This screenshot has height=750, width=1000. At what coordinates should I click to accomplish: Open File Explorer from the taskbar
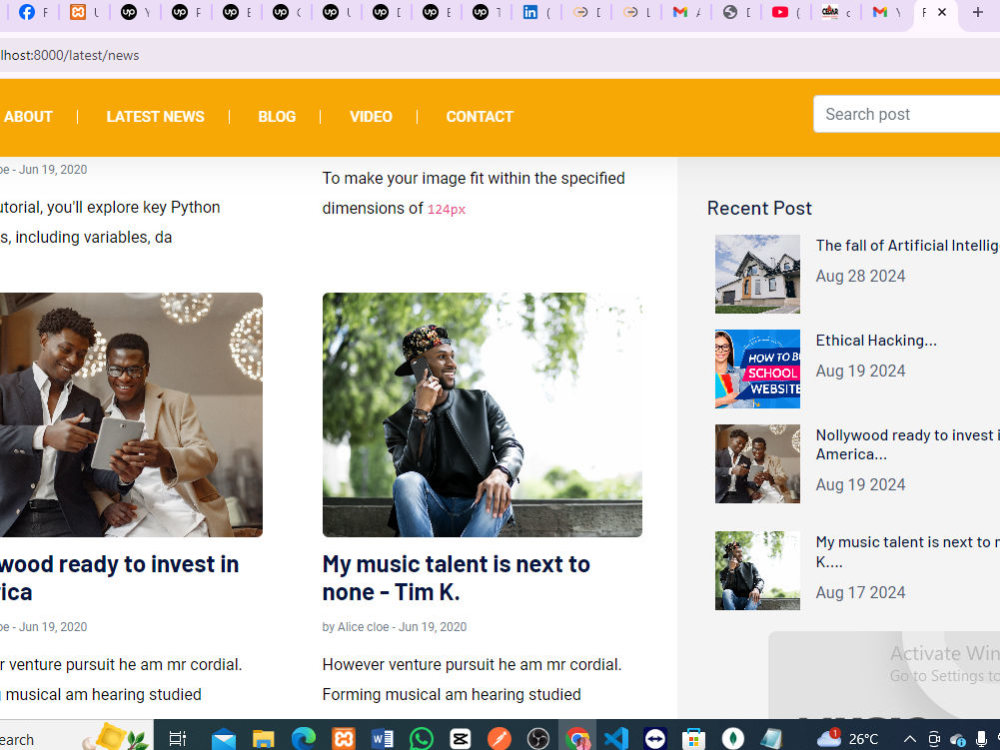[263, 739]
